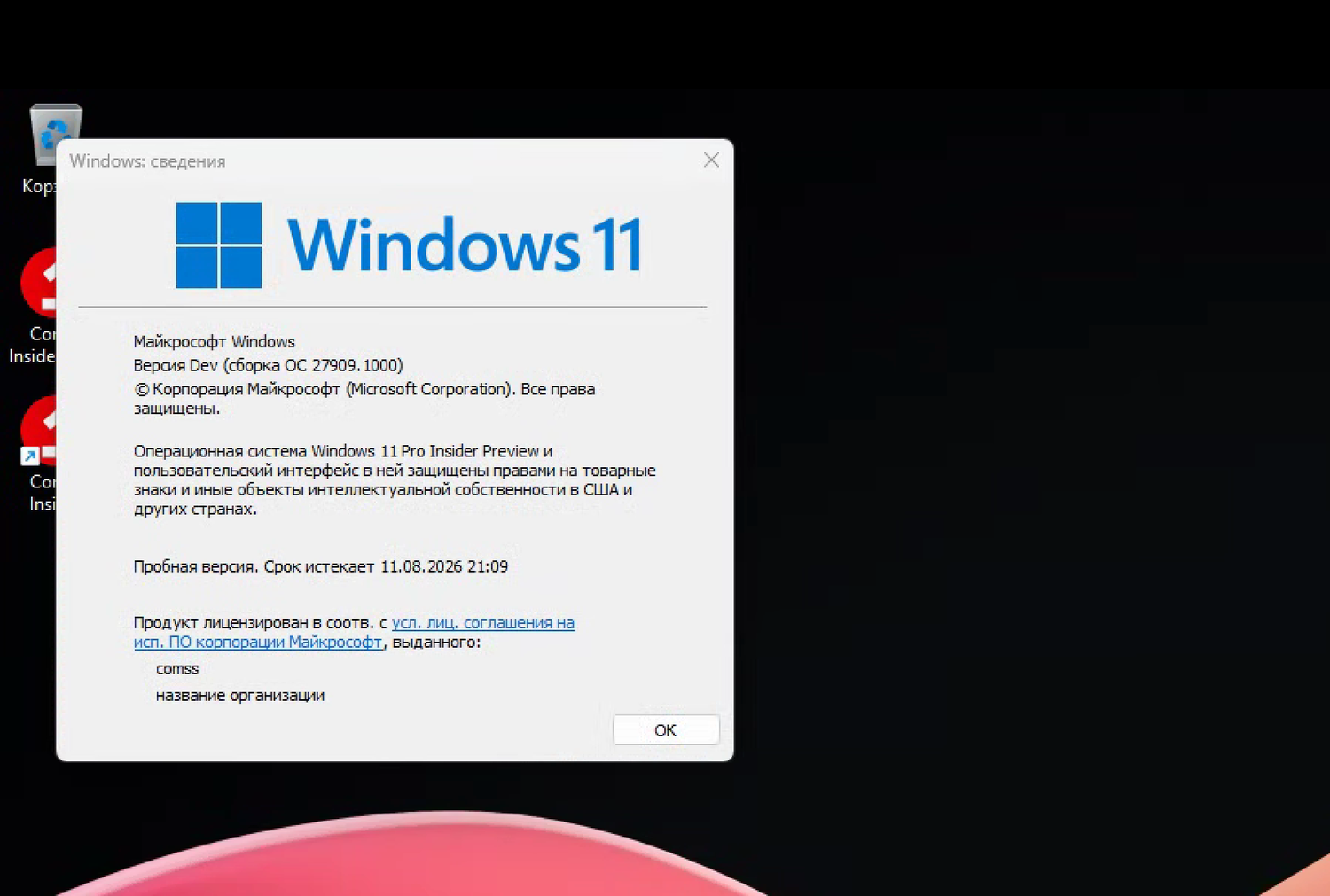Click the dialog title 'Windows: сведения'
The image size is (1330, 896).
pyautogui.click(x=147, y=160)
